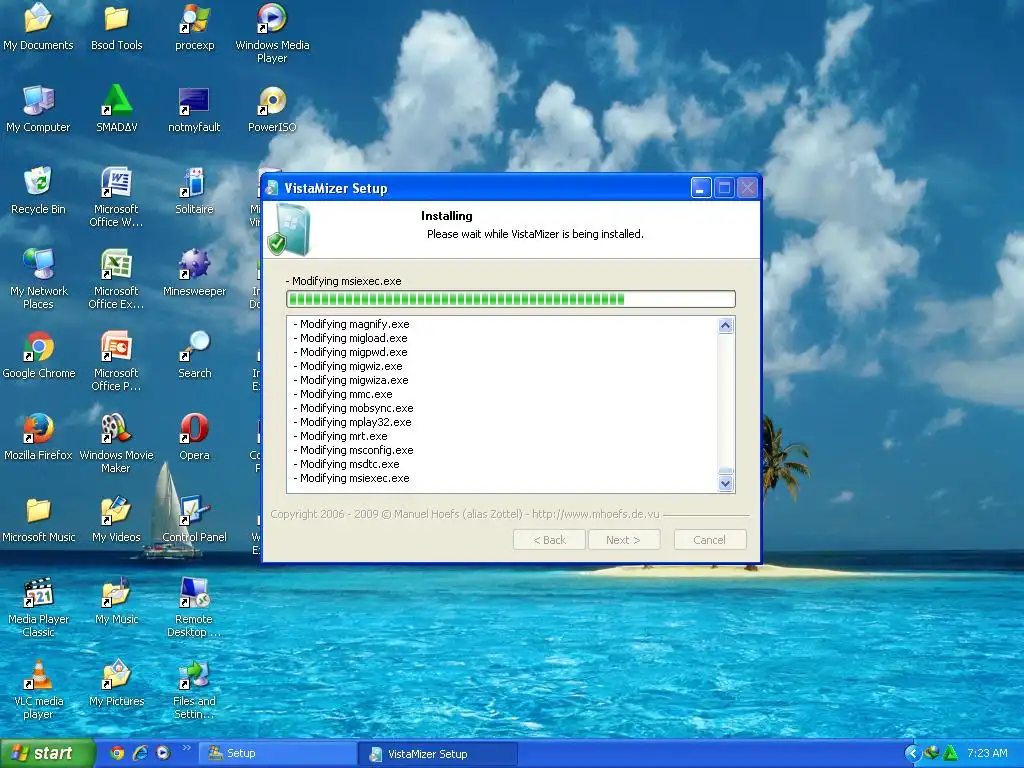This screenshot has height=768, width=1024.
Task: Open the My Documents desktop icon
Action: click(x=38, y=27)
